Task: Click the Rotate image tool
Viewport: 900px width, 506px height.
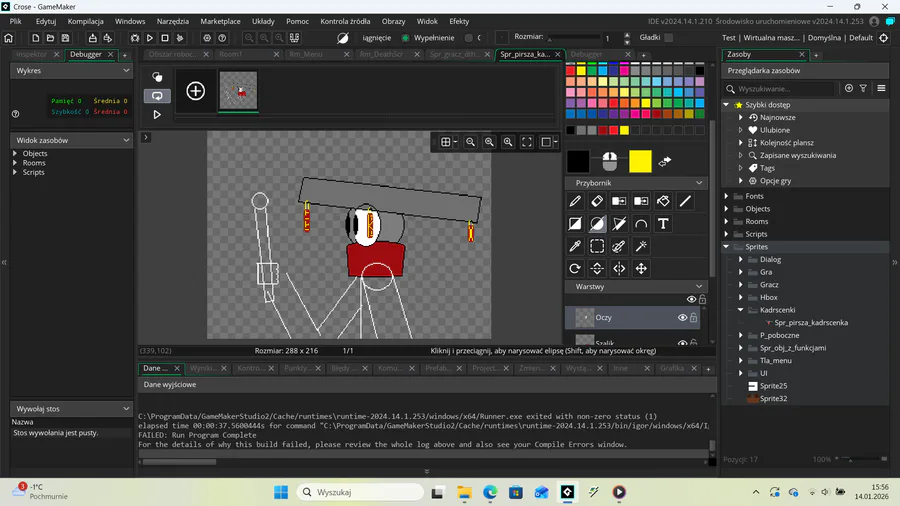Action: coord(575,268)
